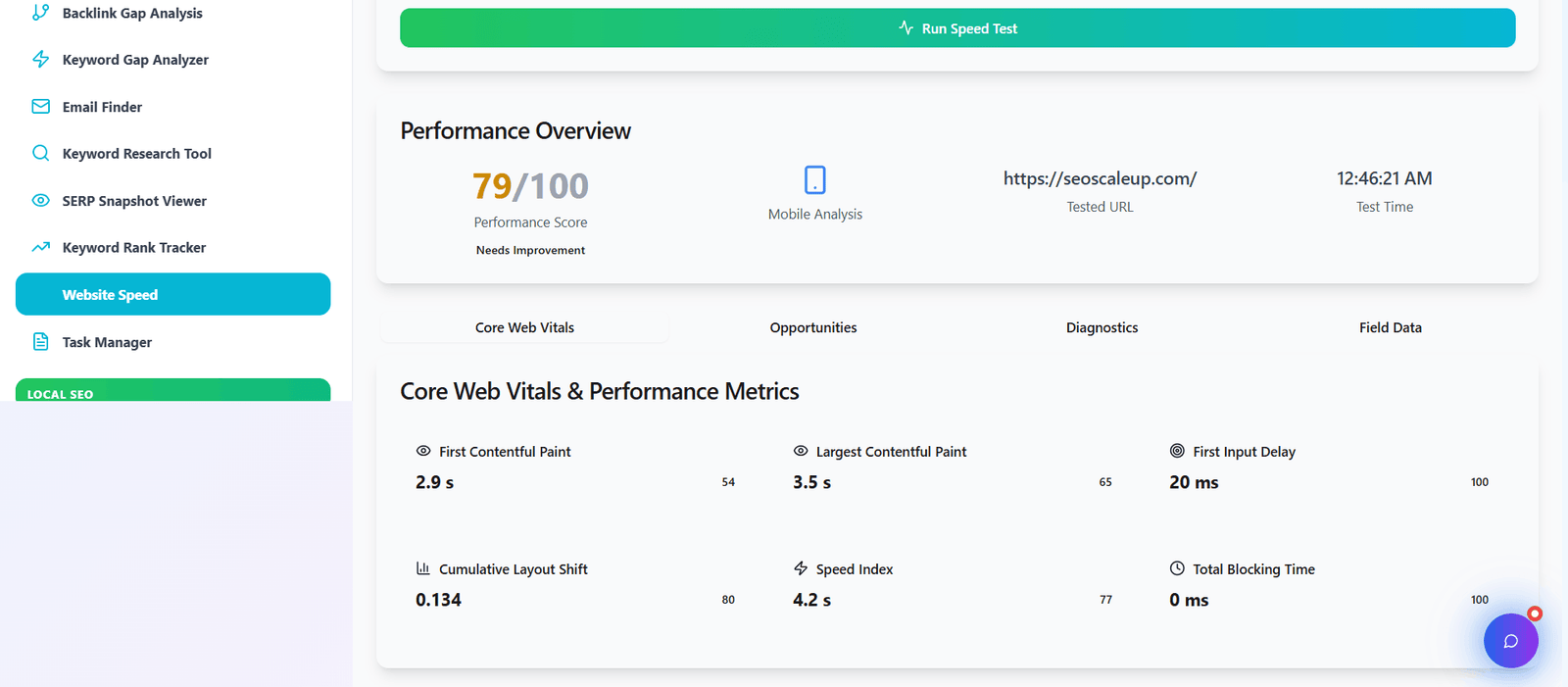Expand the LOCAL SEO section header
Image resolution: width=1568 pixels, height=687 pixels.
(172, 390)
